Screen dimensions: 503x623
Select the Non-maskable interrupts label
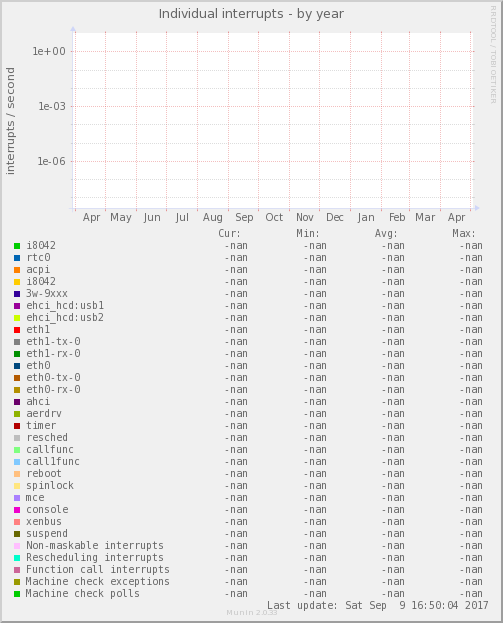click(95, 546)
